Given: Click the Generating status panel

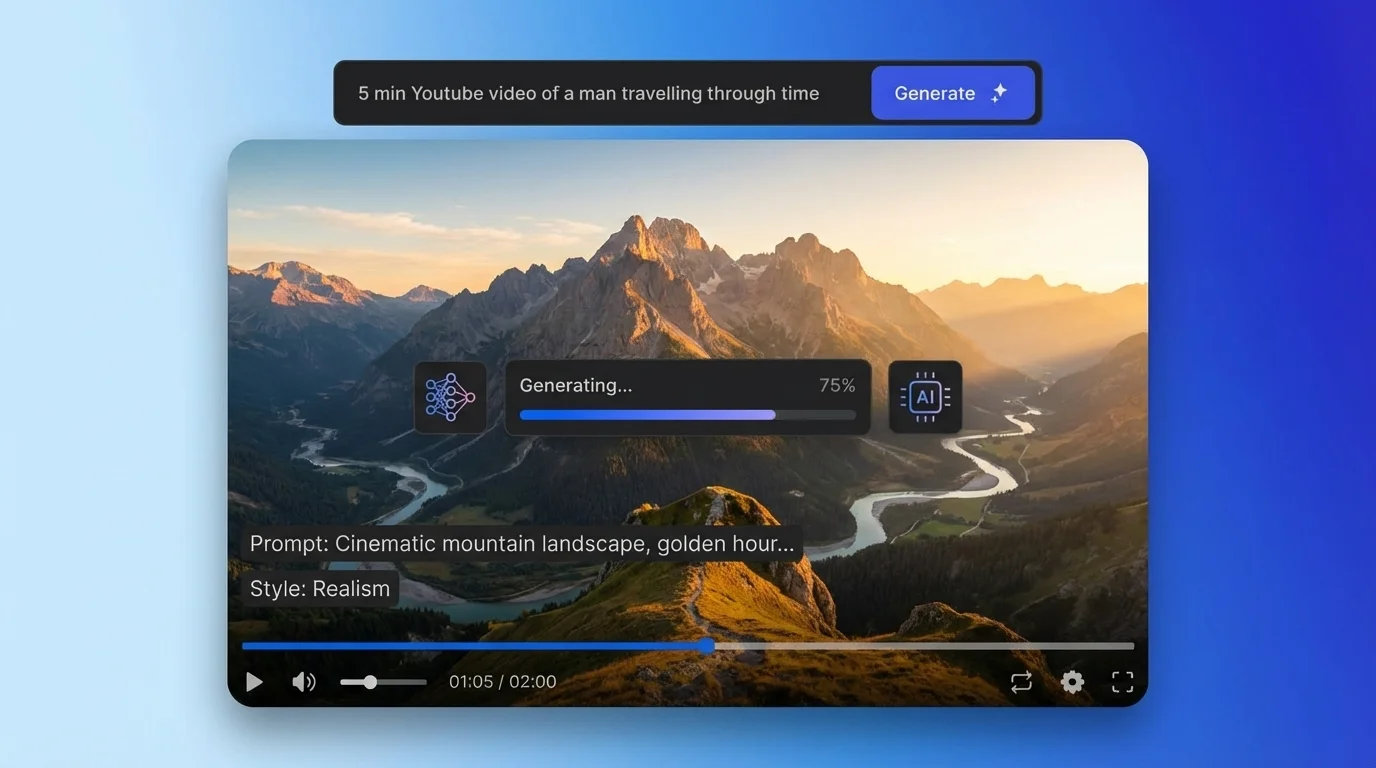Looking at the screenshot, I should [687, 396].
